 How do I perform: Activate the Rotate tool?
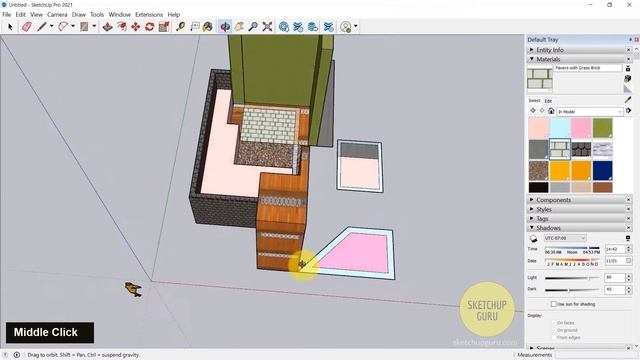pos(149,27)
